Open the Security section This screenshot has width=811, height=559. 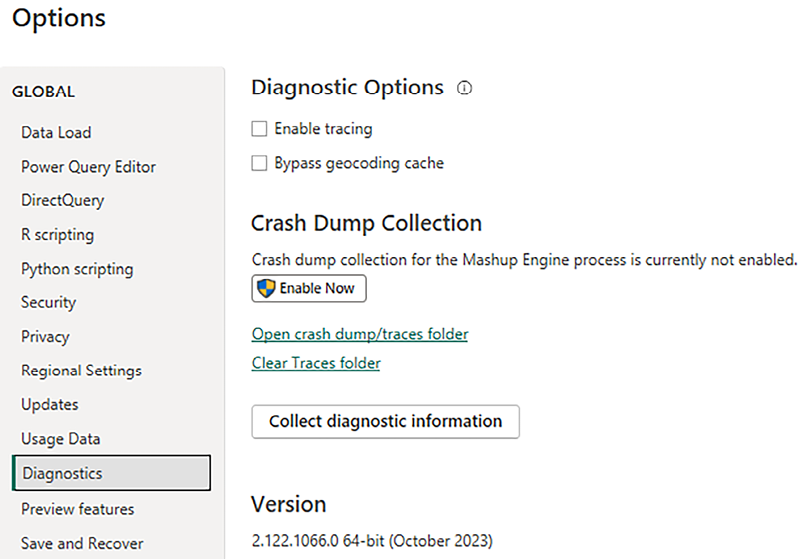coord(48,302)
